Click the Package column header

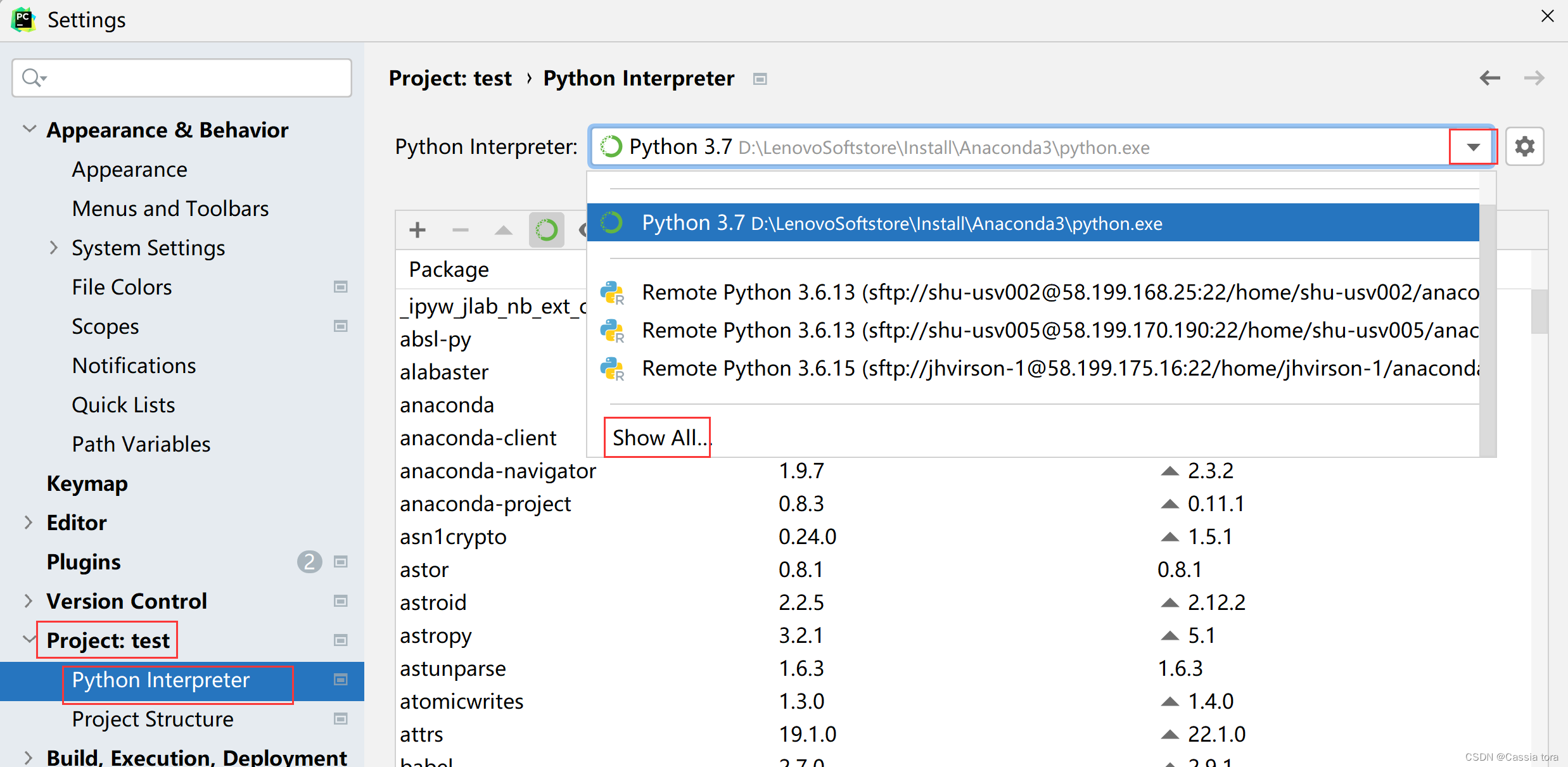(x=449, y=269)
